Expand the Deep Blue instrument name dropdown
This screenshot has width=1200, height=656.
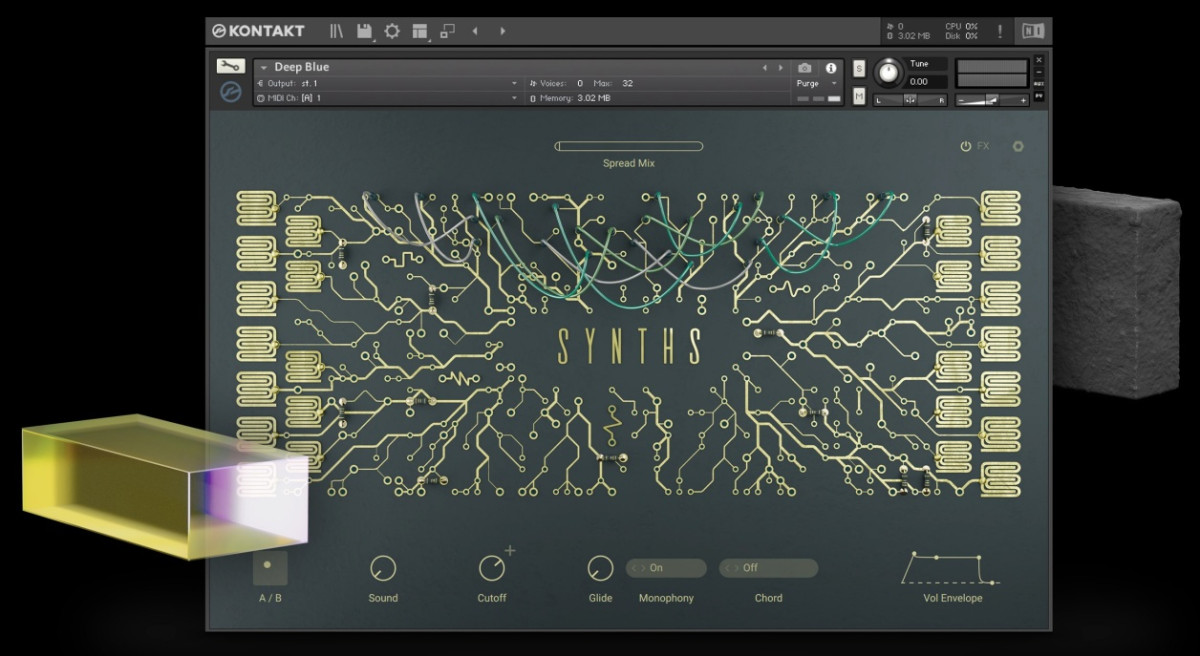[x=264, y=68]
